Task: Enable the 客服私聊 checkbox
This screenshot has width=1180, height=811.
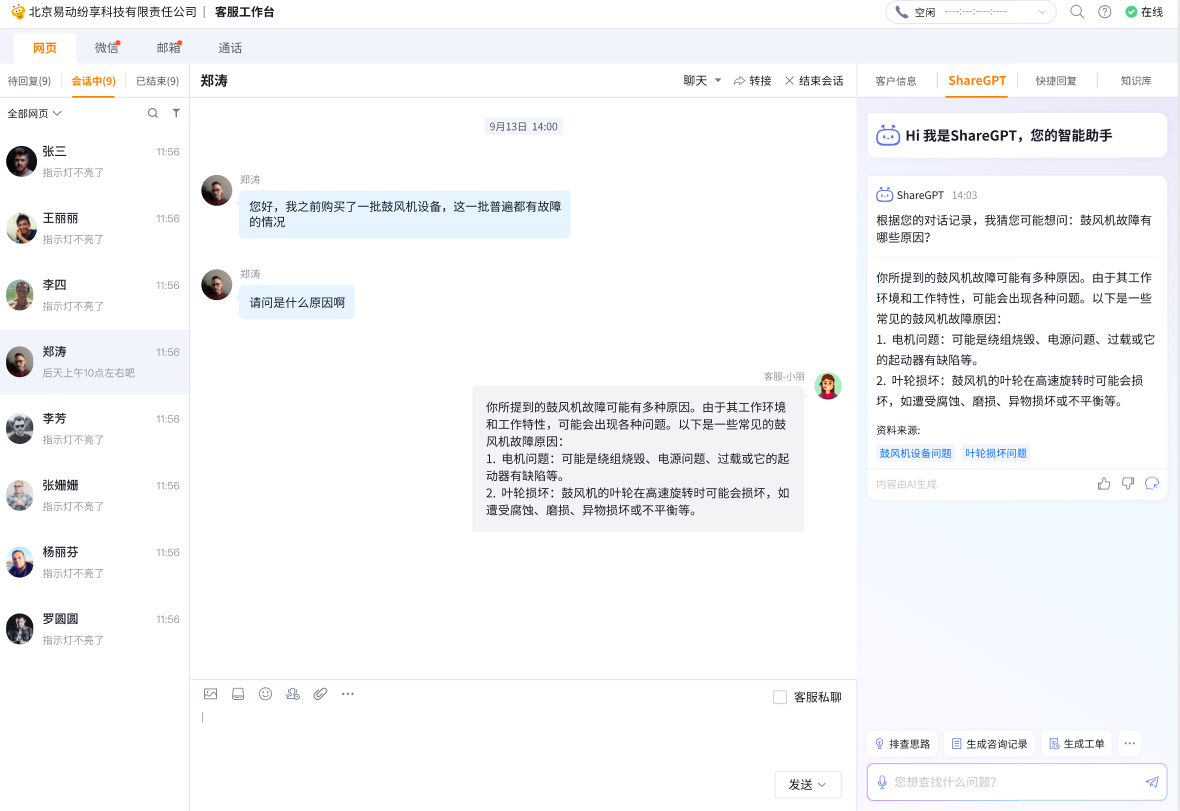Action: click(x=779, y=696)
